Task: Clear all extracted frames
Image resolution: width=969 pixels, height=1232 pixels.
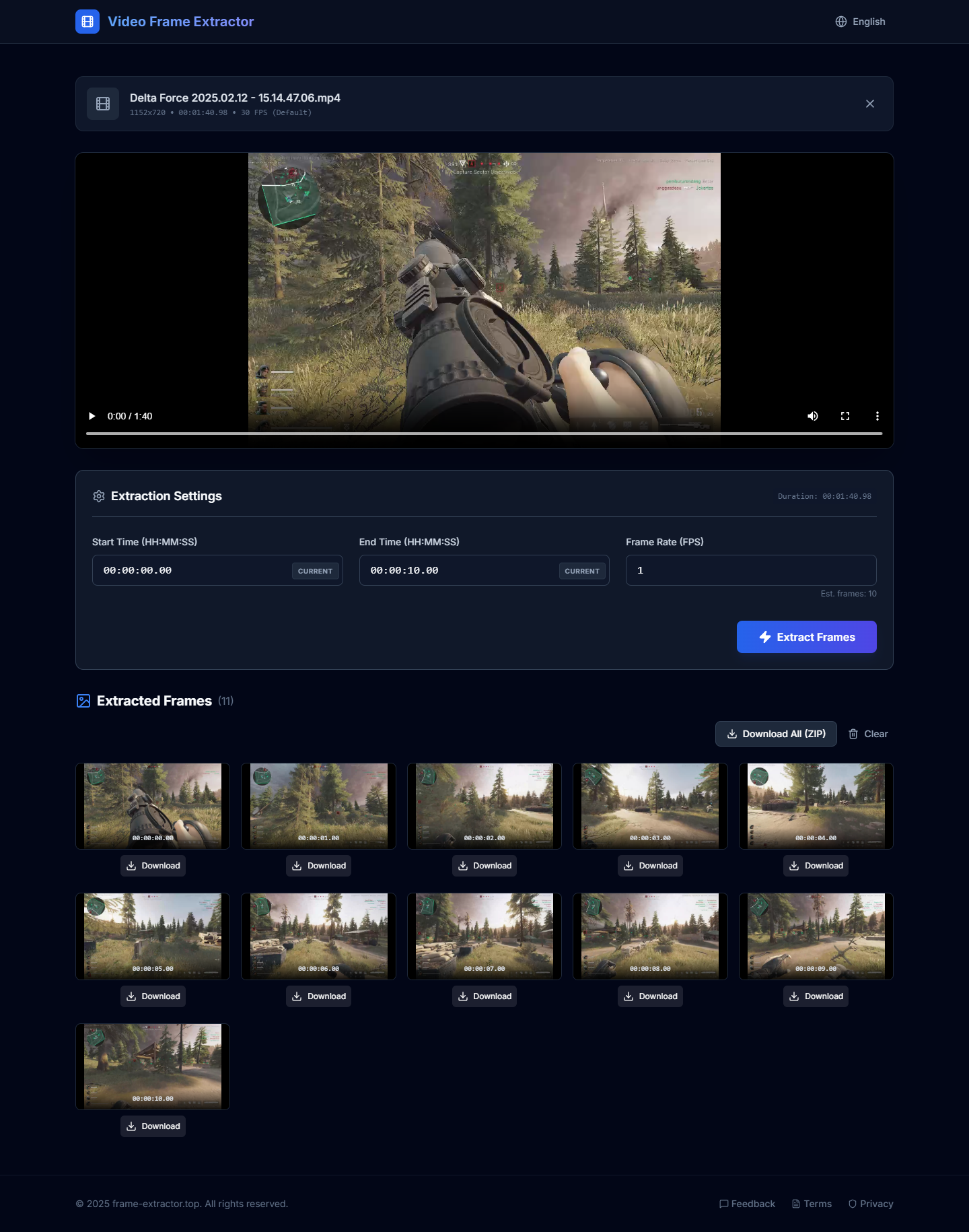Action: (868, 734)
